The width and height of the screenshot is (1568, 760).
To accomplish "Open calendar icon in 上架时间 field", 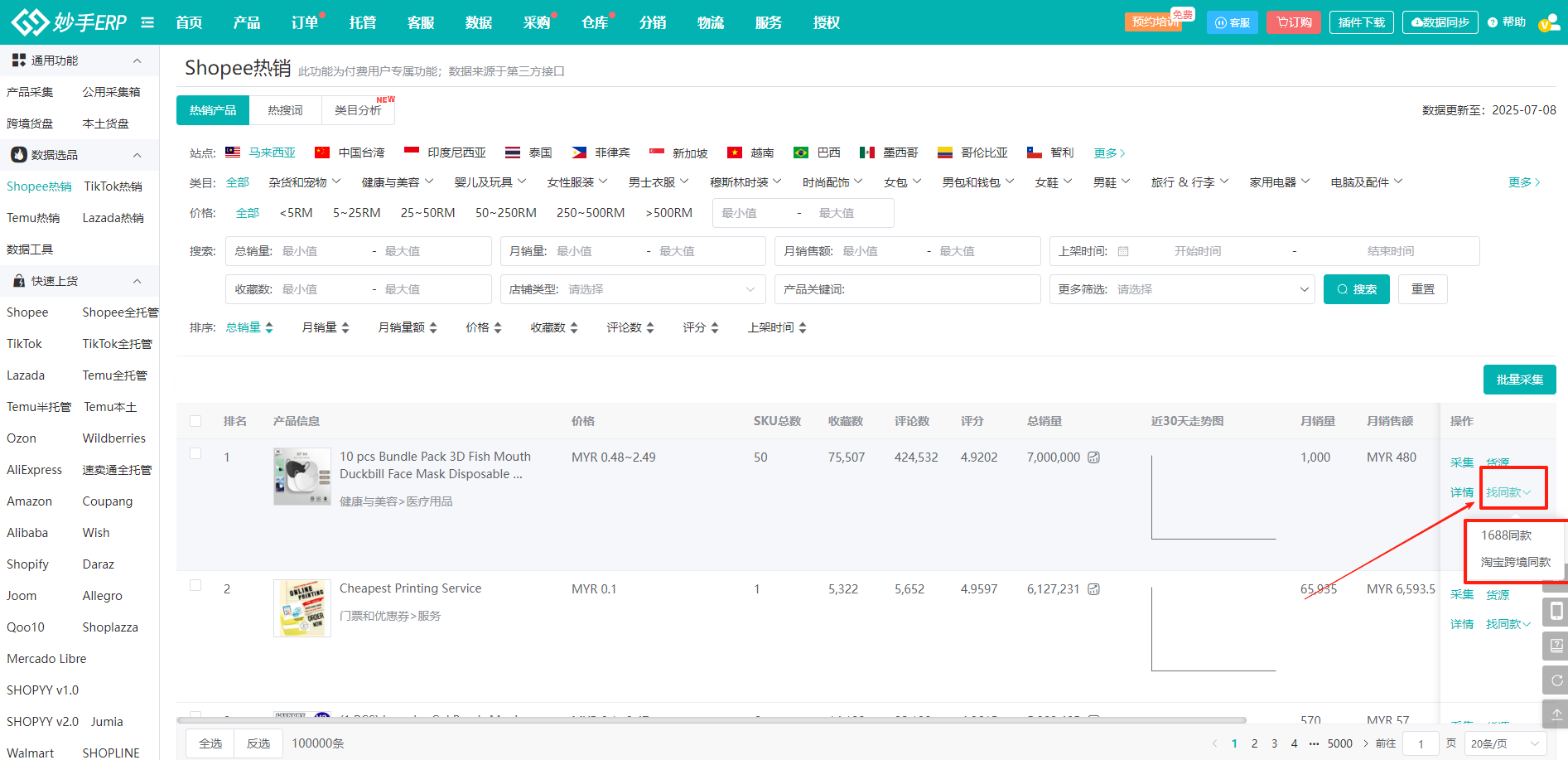I will coord(1123,251).
